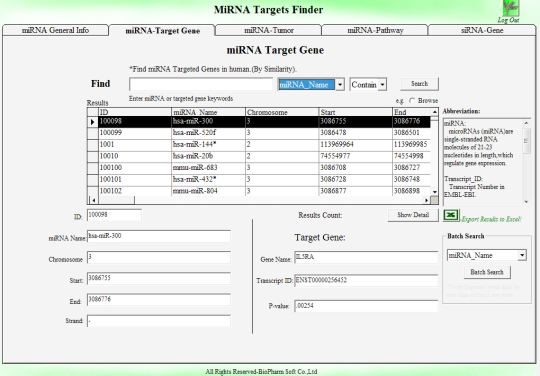Click the Find keyword input field
The height and width of the screenshot is (376, 540).
[x=201, y=84]
